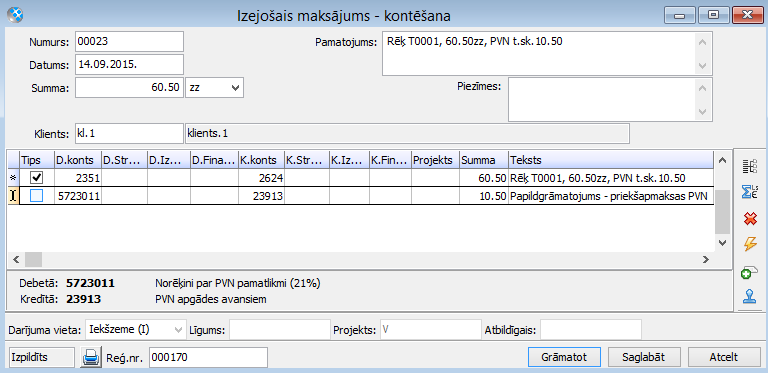
Task: Click the blue stamp icon
Action: (x=750, y=296)
